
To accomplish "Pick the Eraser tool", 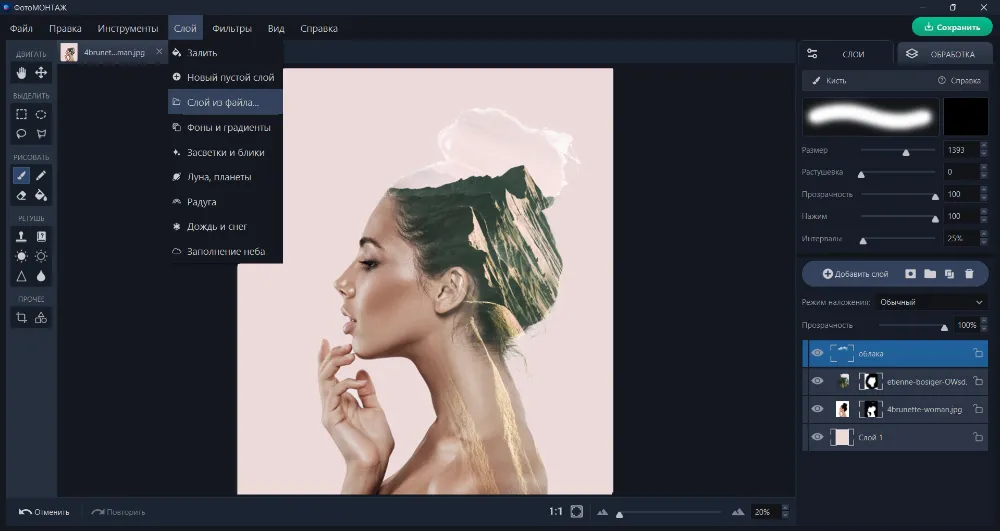I will [21, 195].
